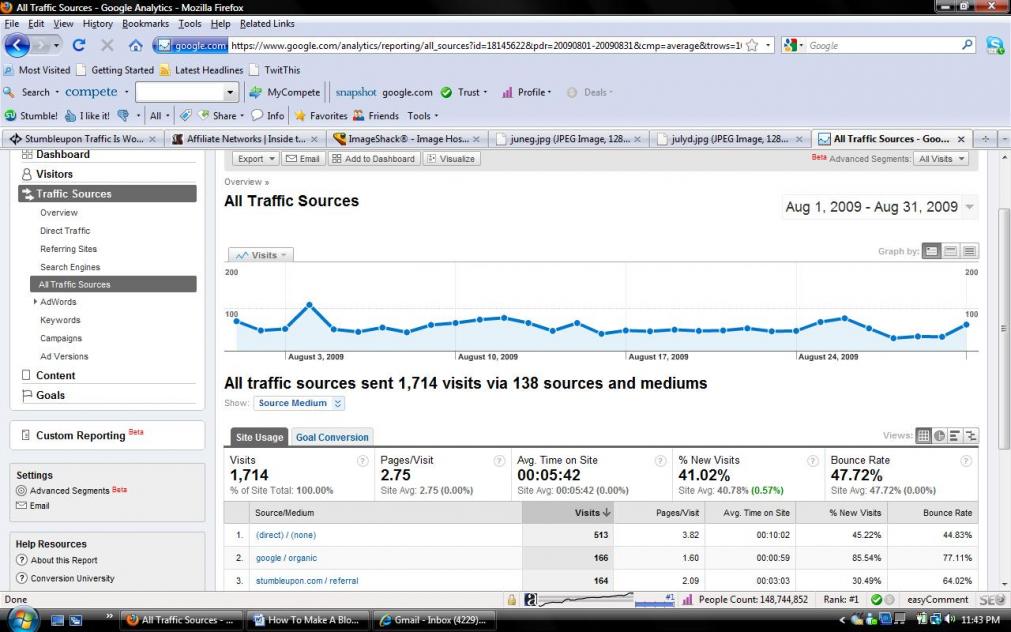The image size is (1011, 632).
Task: Go back with the browser Back arrow
Action: (x=17, y=45)
